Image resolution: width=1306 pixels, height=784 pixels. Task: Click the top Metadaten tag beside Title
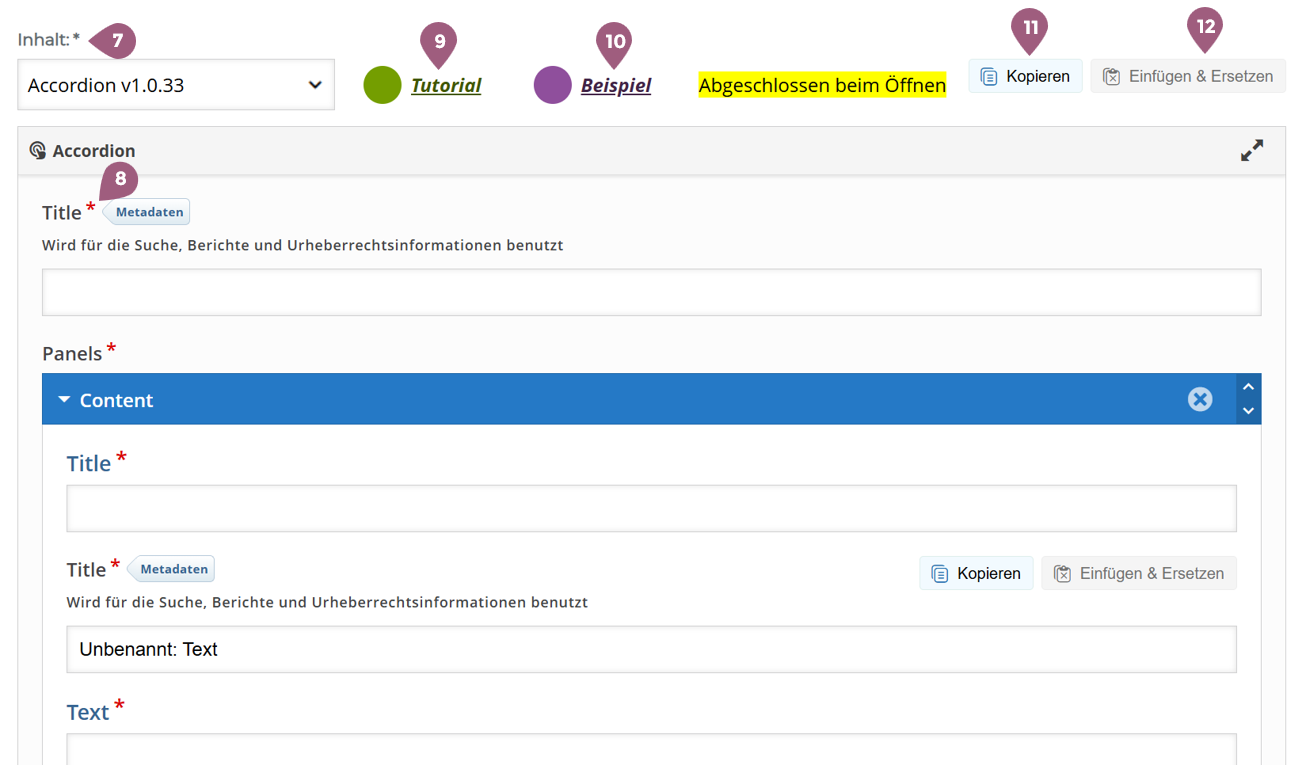149,212
